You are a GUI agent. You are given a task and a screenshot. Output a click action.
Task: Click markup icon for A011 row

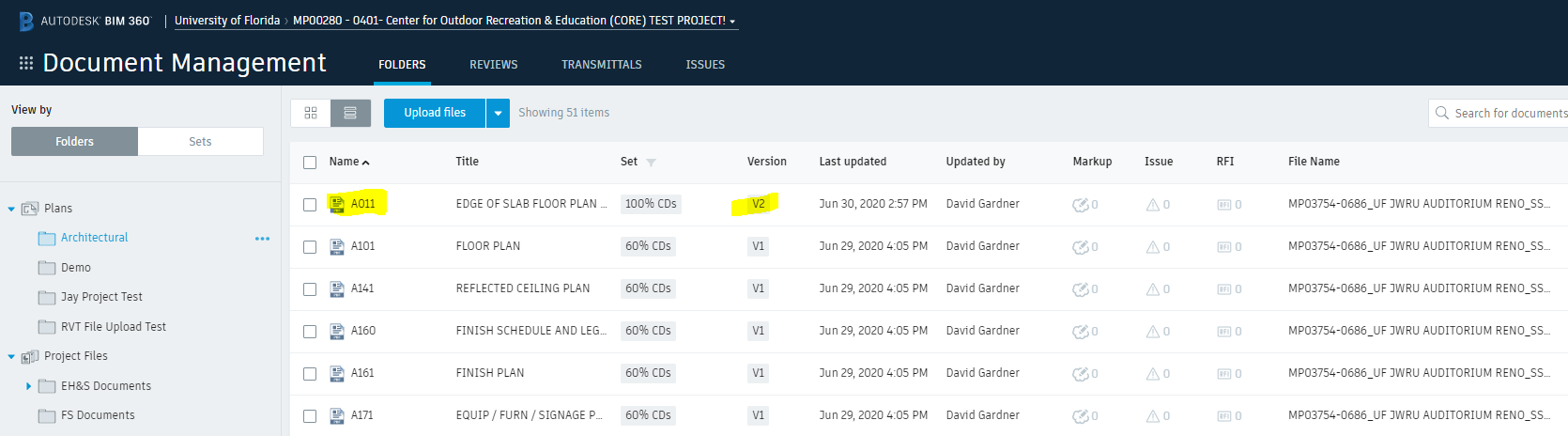(x=1081, y=204)
